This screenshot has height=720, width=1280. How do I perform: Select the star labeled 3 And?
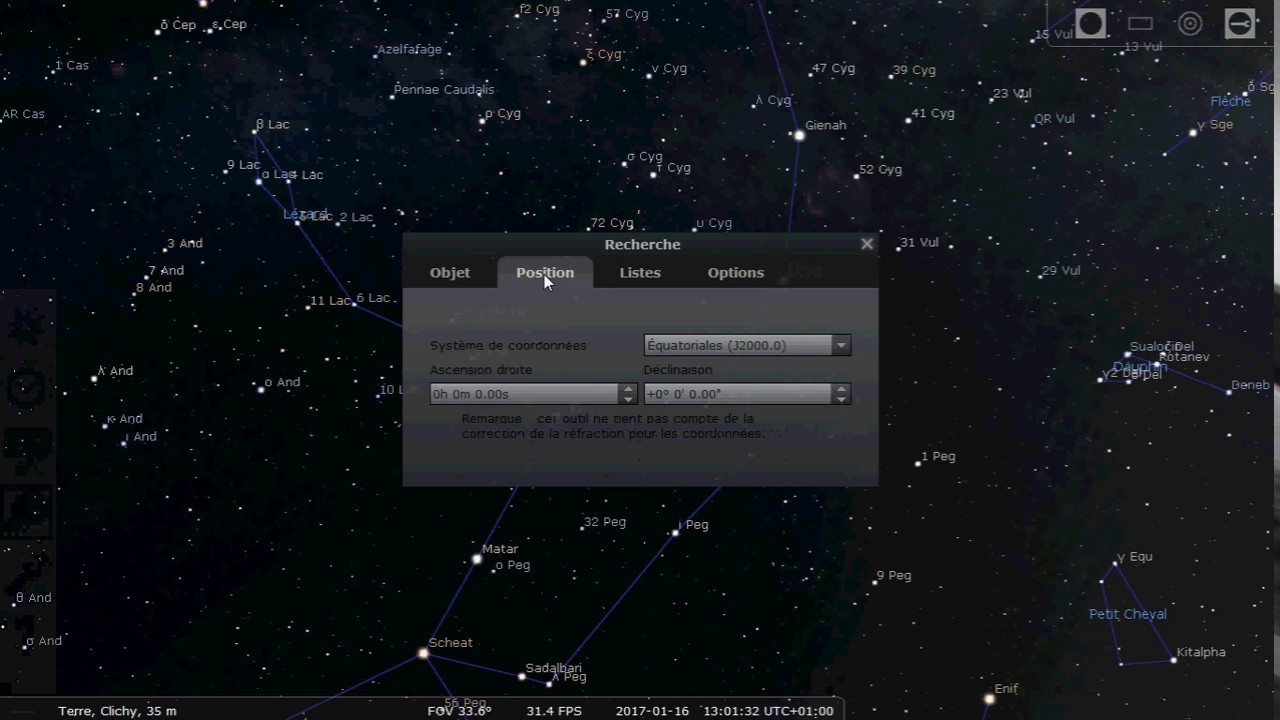[165, 249]
